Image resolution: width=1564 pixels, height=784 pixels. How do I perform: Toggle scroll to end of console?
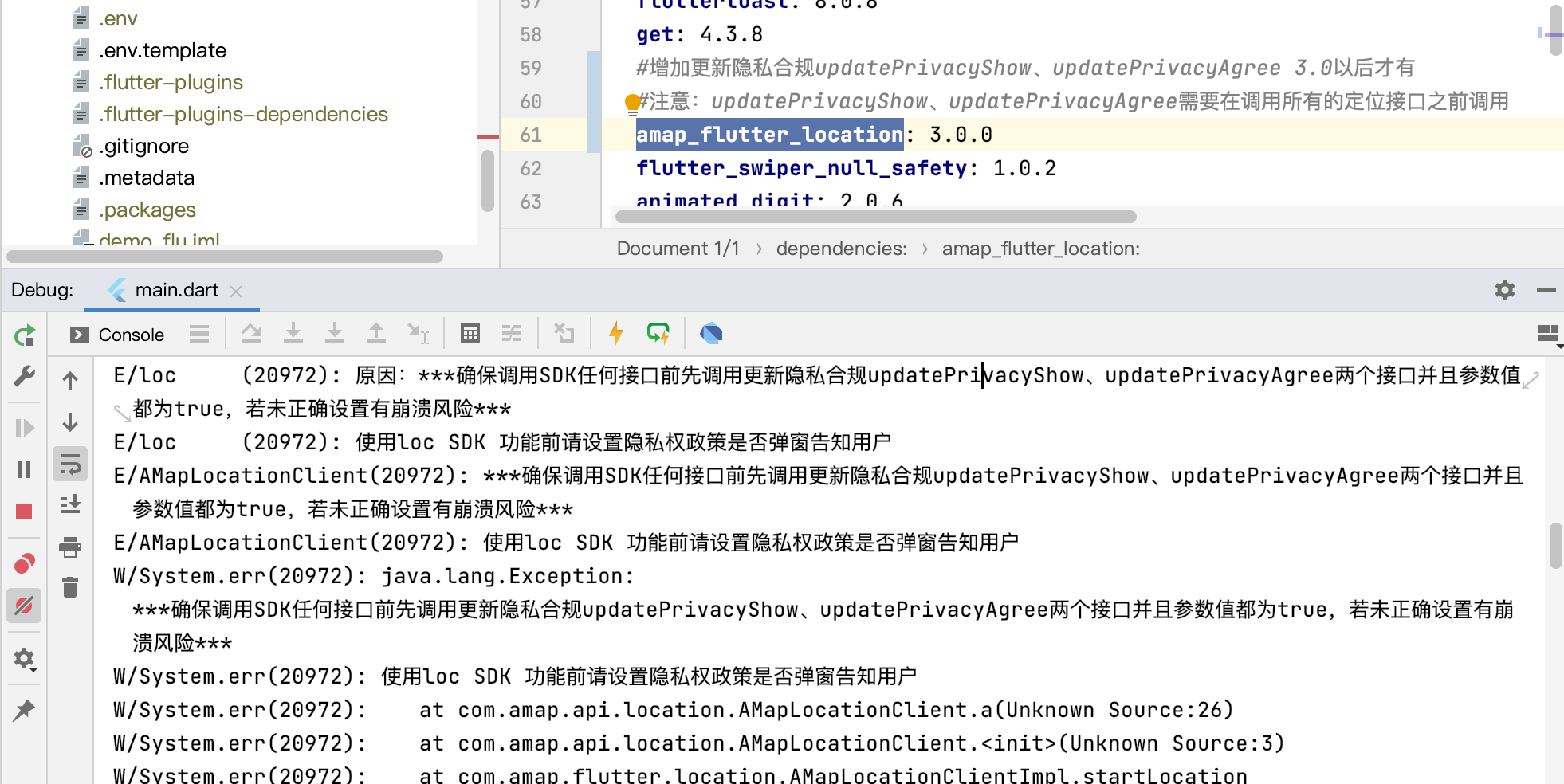[x=70, y=505]
